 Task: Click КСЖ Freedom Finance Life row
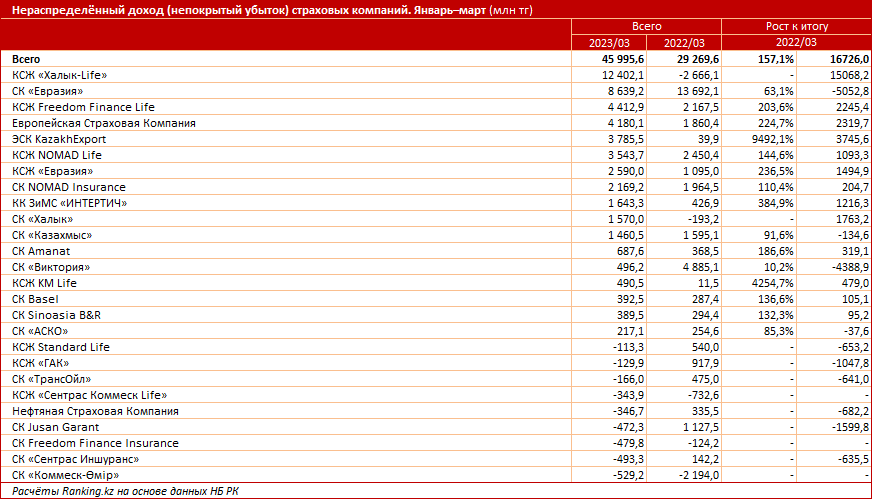pos(436,107)
